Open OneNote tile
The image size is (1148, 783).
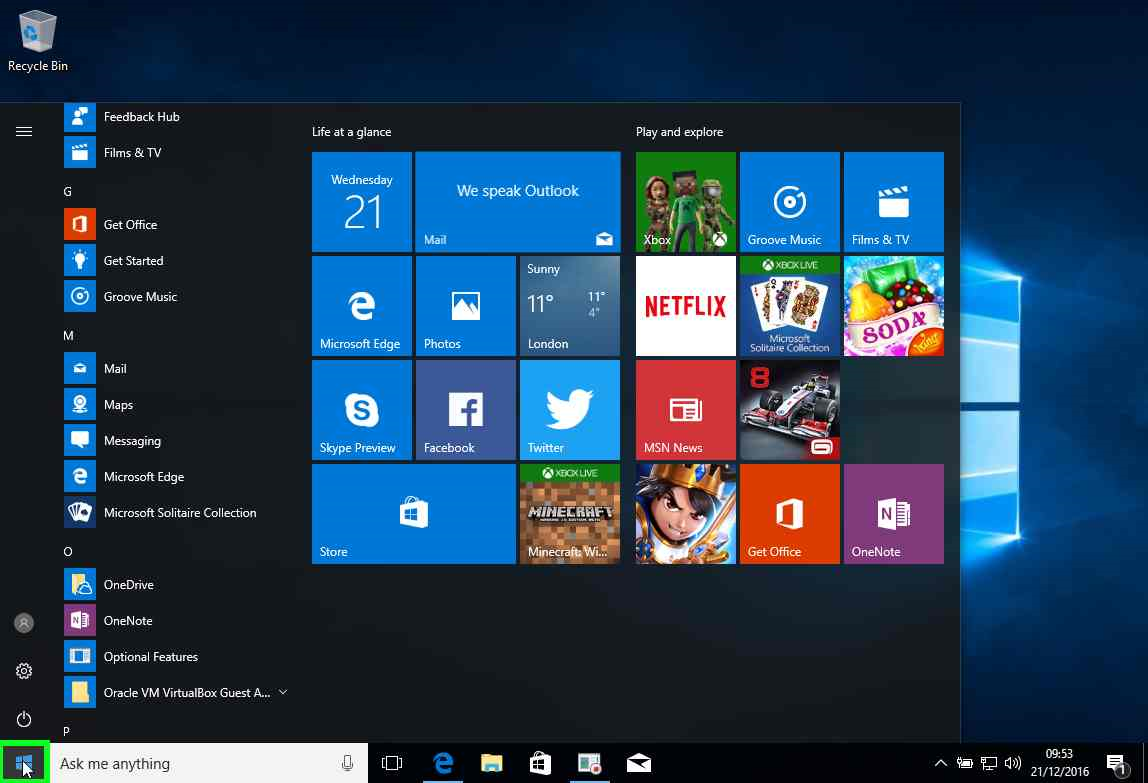pyautogui.click(x=893, y=513)
